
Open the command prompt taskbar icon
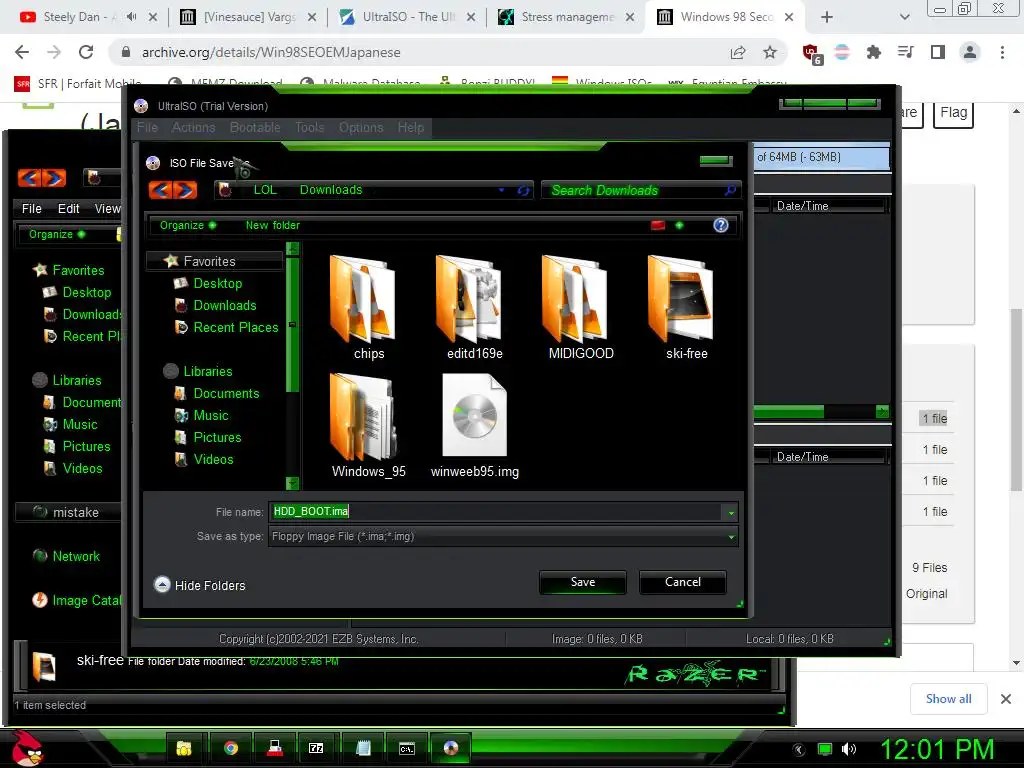coord(406,748)
